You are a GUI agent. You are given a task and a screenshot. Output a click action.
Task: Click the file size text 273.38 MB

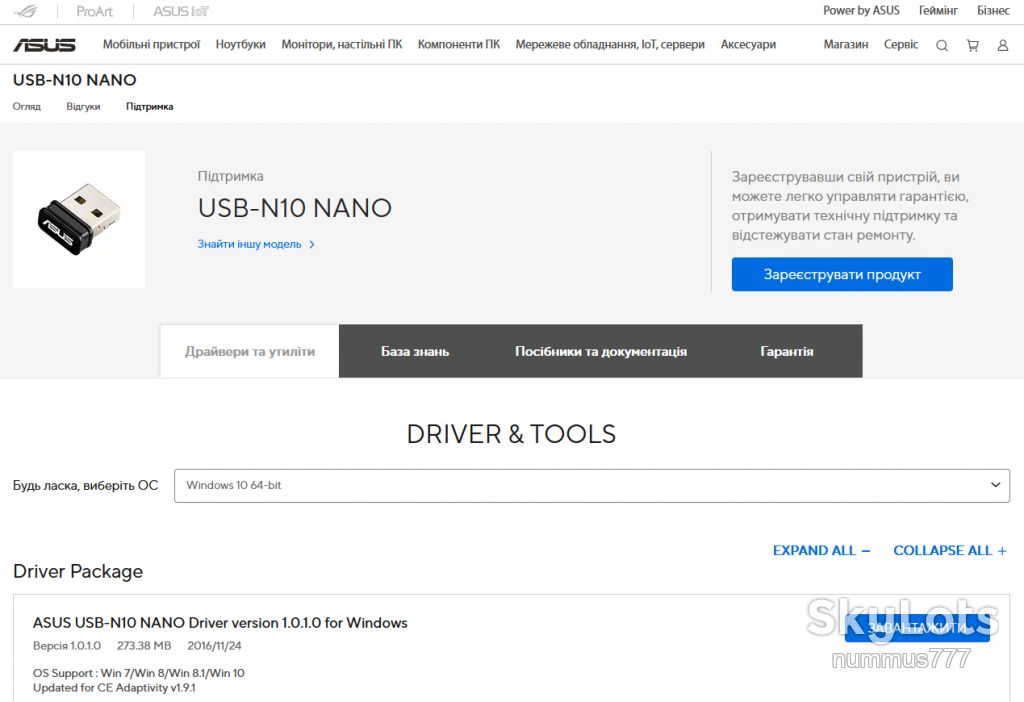[x=144, y=646]
